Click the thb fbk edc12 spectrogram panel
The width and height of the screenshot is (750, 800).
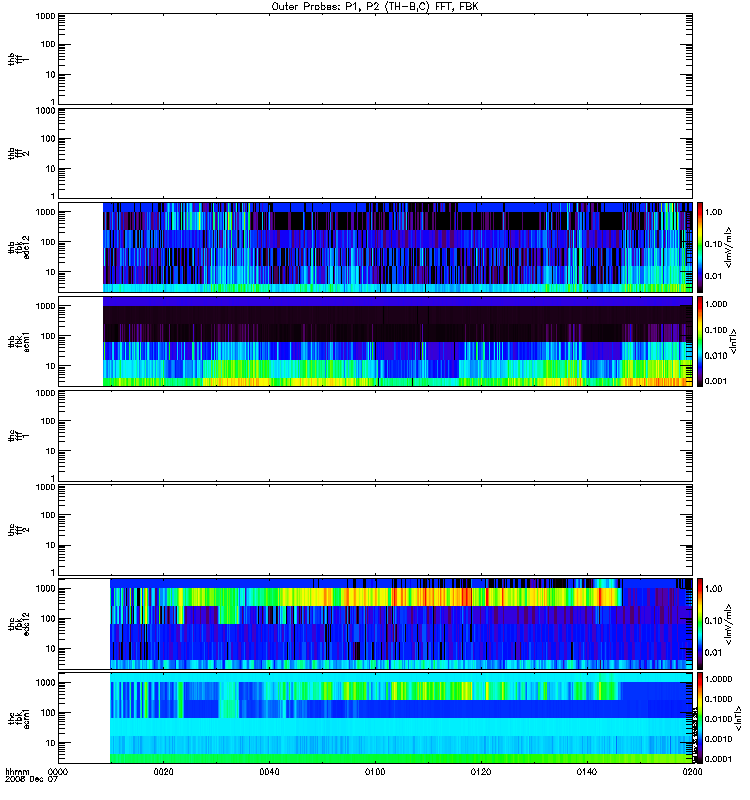point(375,247)
